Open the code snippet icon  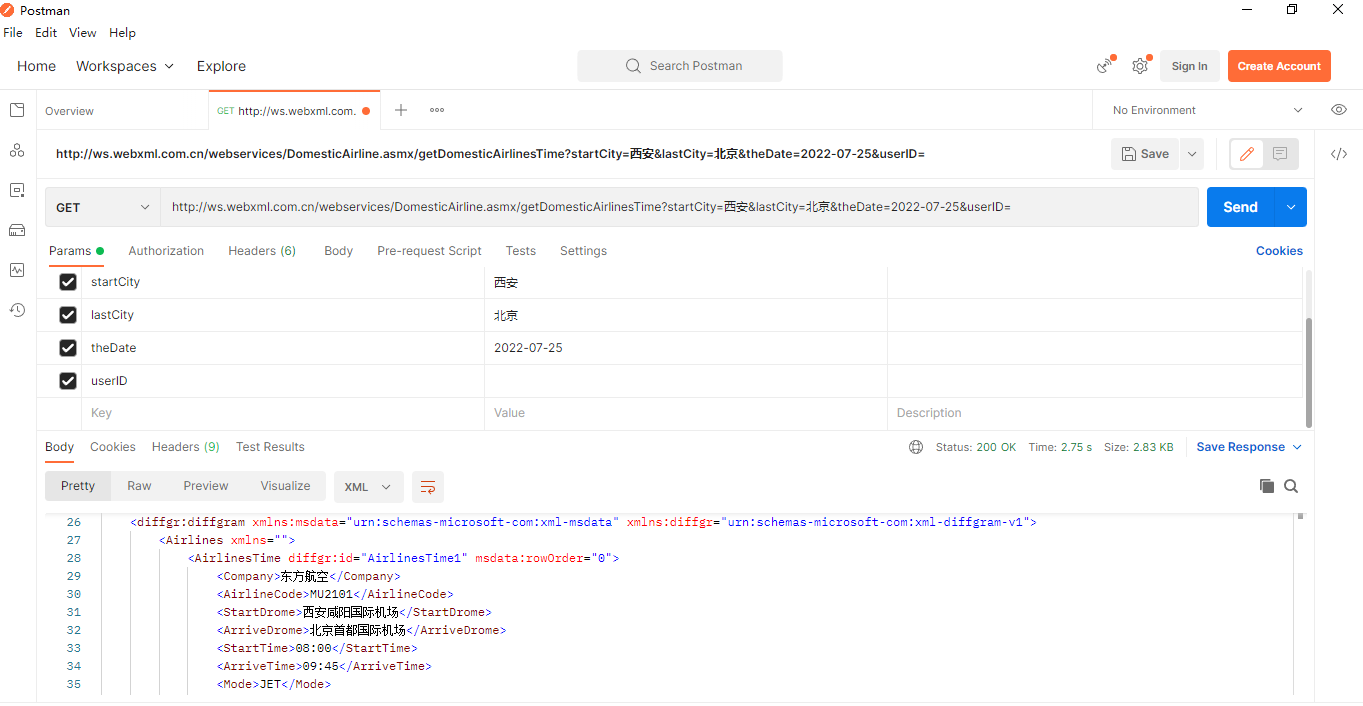1339,154
